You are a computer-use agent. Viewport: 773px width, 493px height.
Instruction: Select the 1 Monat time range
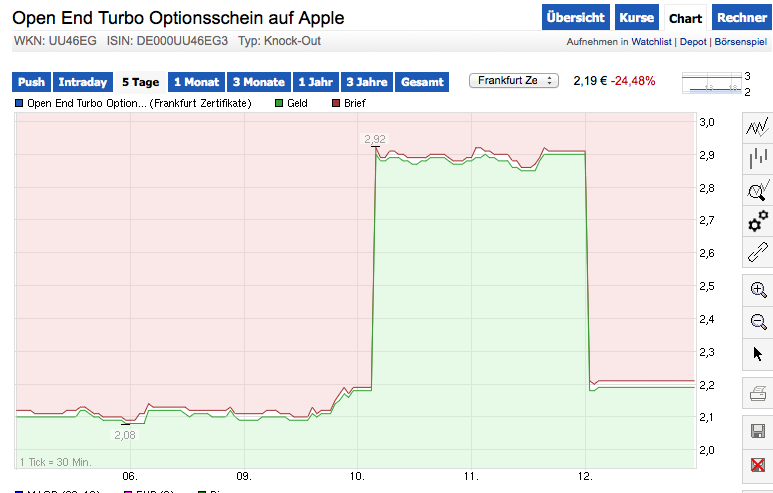coord(195,82)
